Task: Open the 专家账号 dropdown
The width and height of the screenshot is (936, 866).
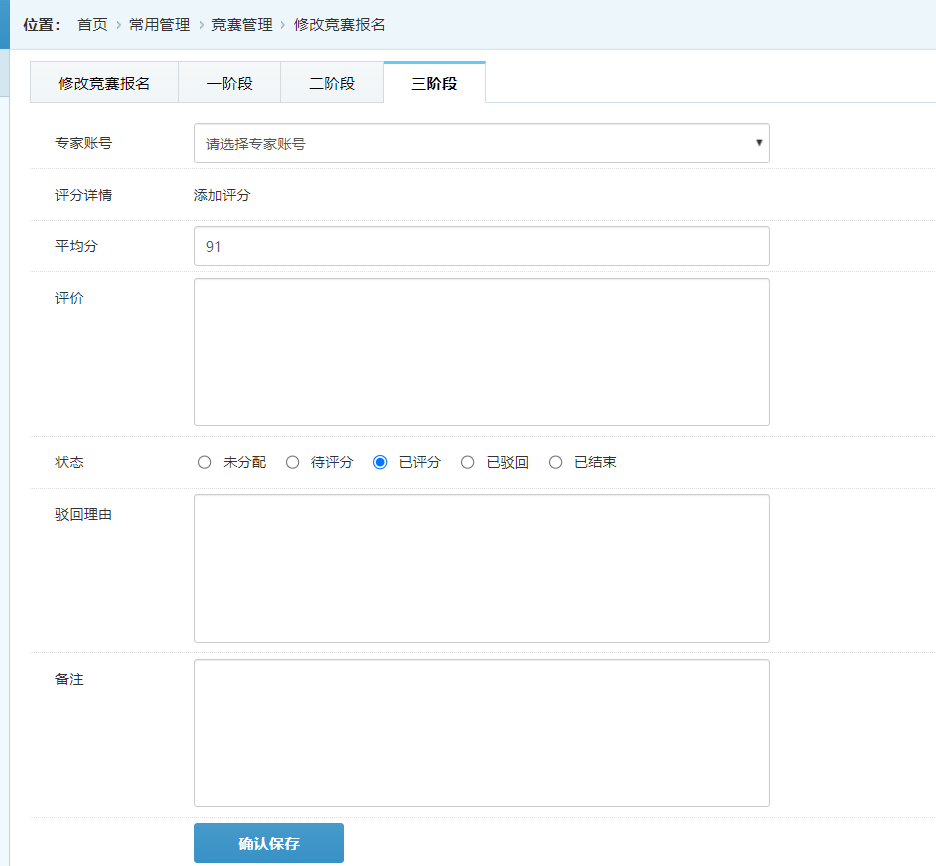Action: click(x=481, y=143)
